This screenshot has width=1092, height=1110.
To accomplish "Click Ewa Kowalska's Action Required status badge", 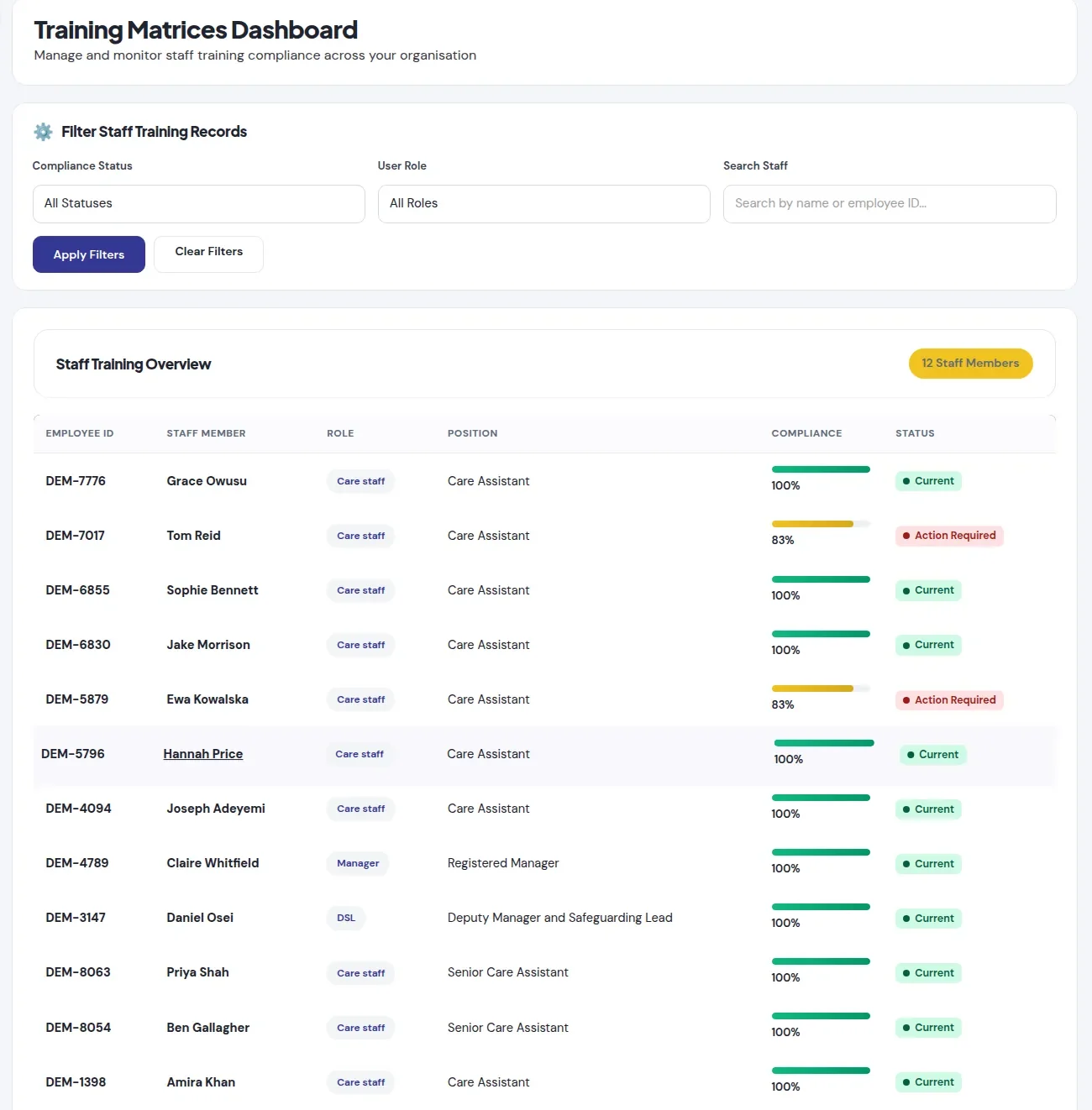I will coord(949,700).
